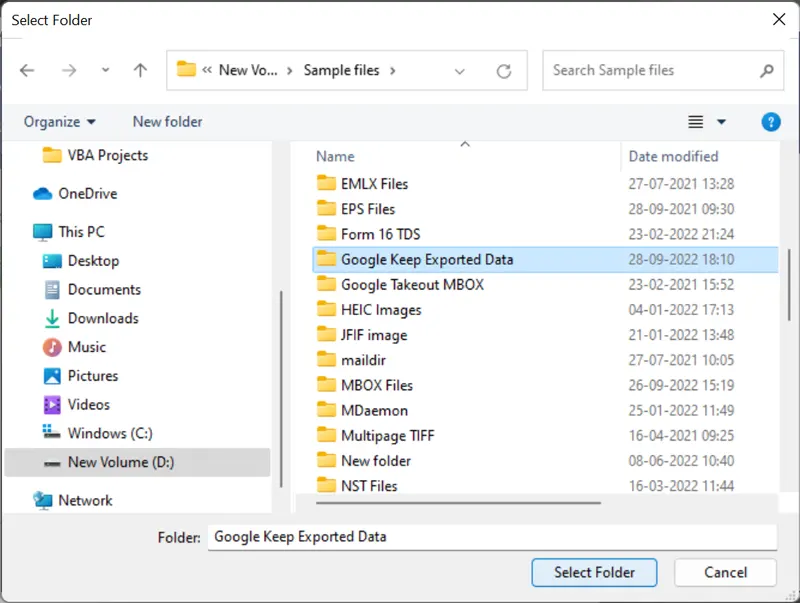The image size is (800, 603).
Task: Click New folder in the toolbar
Action: pos(167,122)
